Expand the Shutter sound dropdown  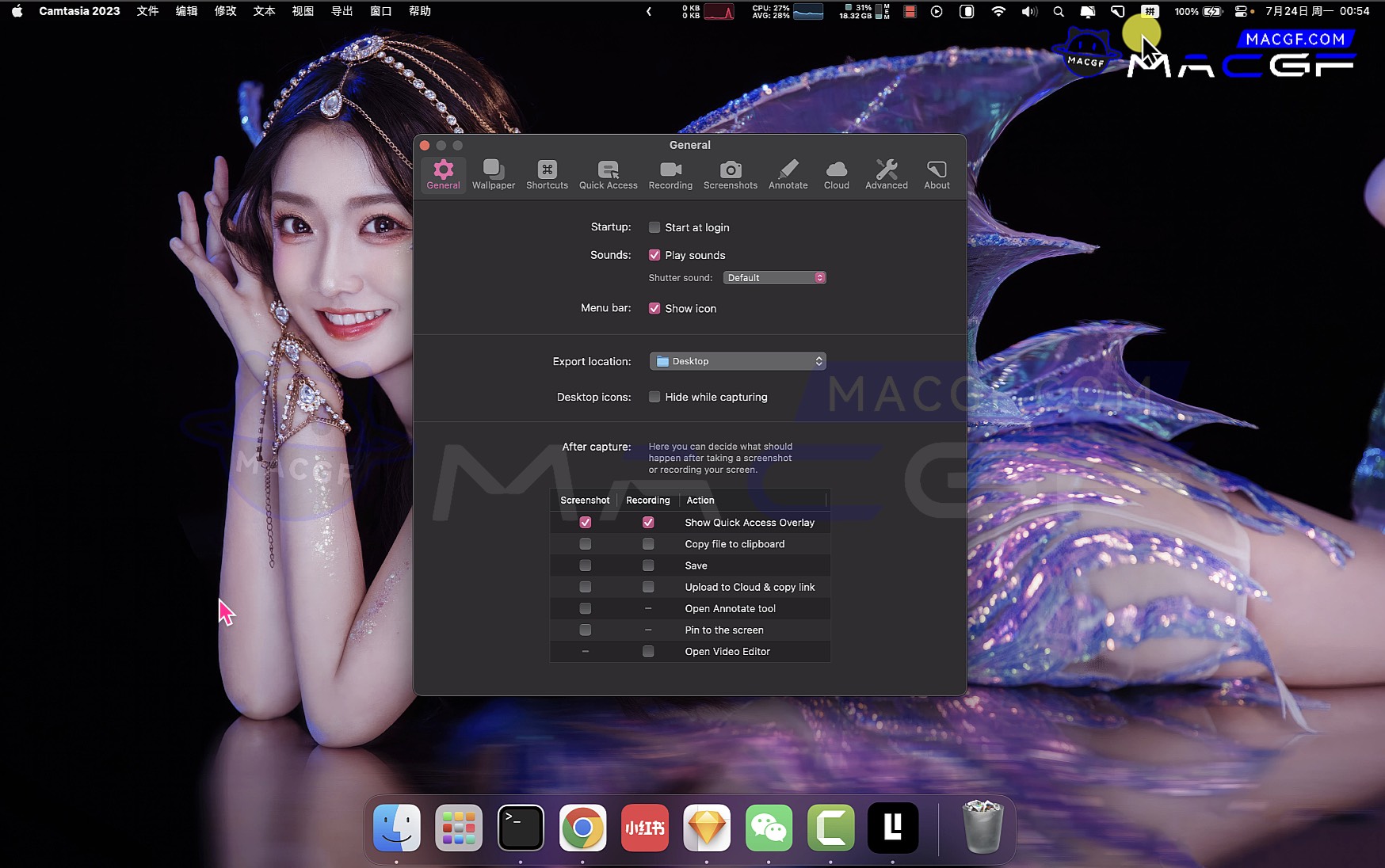coord(775,278)
